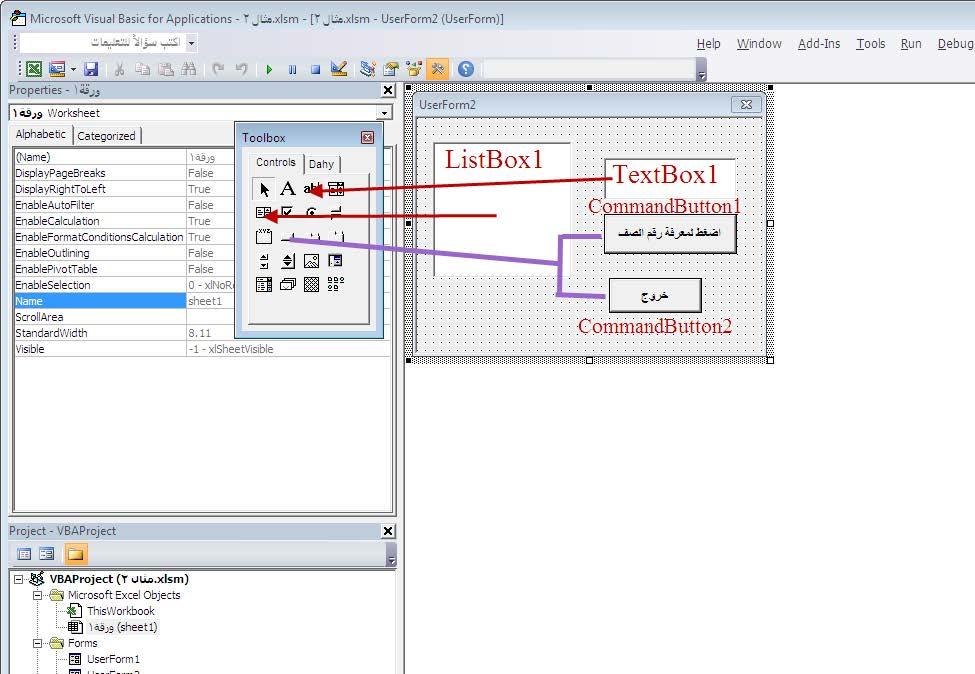Open Find with the binoculars icon
Viewport: 975px width, 674px height.
pyautogui.click(x=188, y=69)
